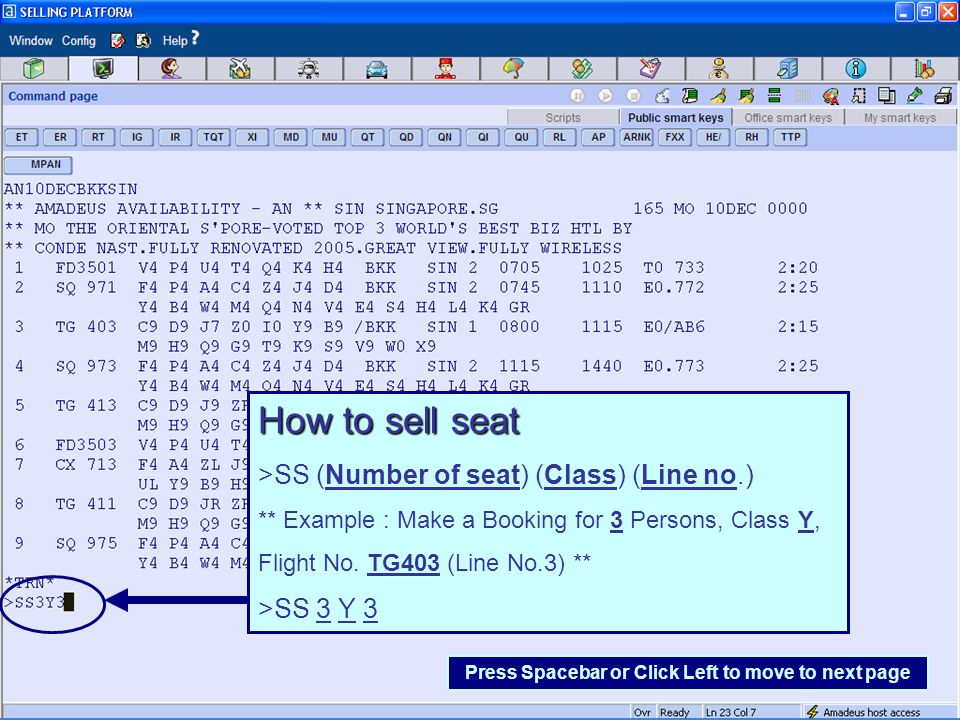Click the TTP smart key

[790, 137]
